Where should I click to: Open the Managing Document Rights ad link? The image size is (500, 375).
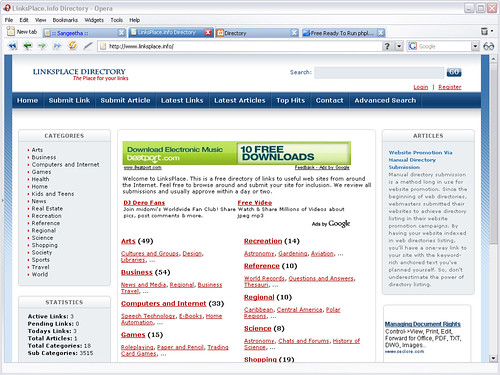click(x=423, y=324)
